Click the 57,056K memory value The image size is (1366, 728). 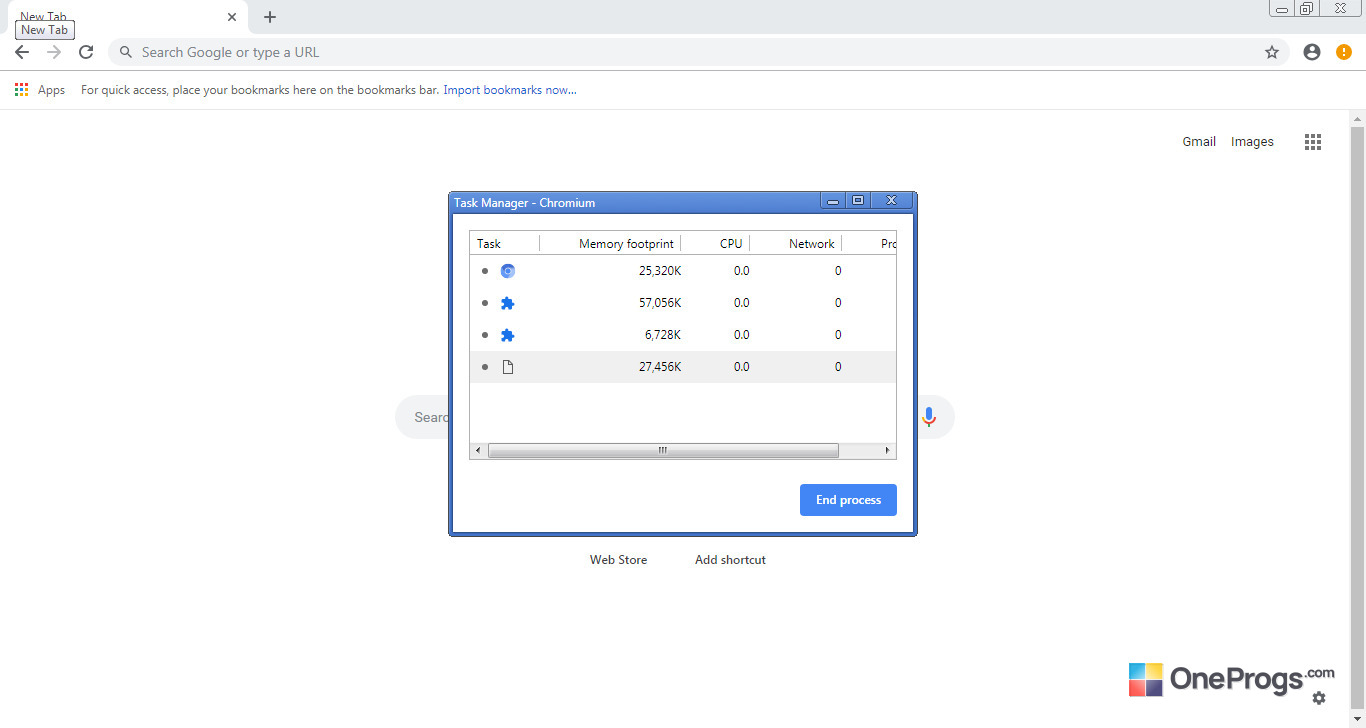660,303
